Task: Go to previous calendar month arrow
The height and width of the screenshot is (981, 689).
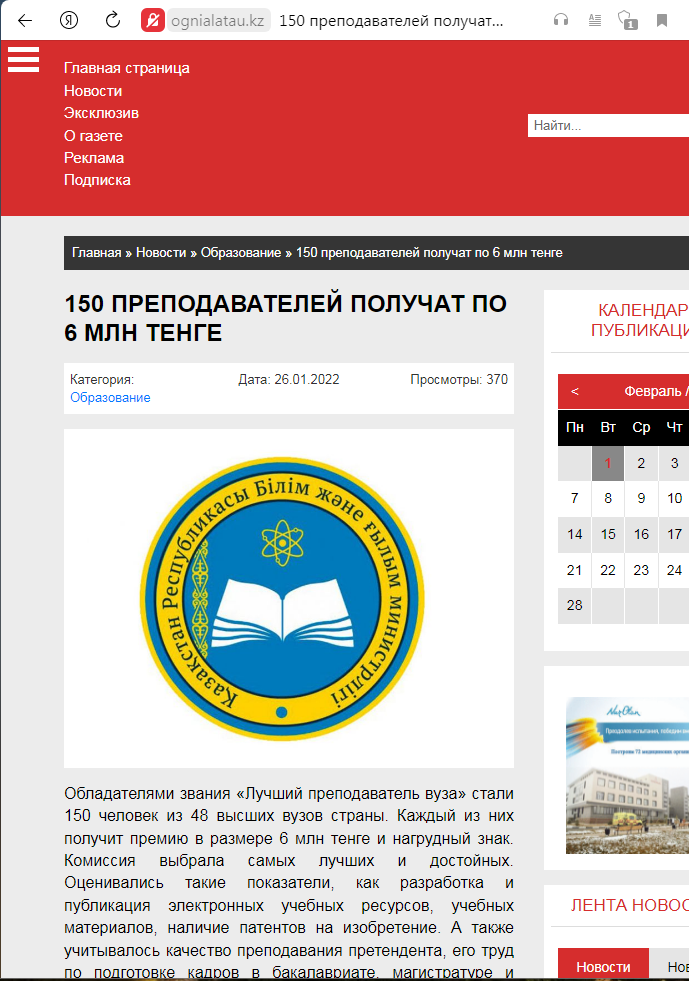Action: point(575,391)
